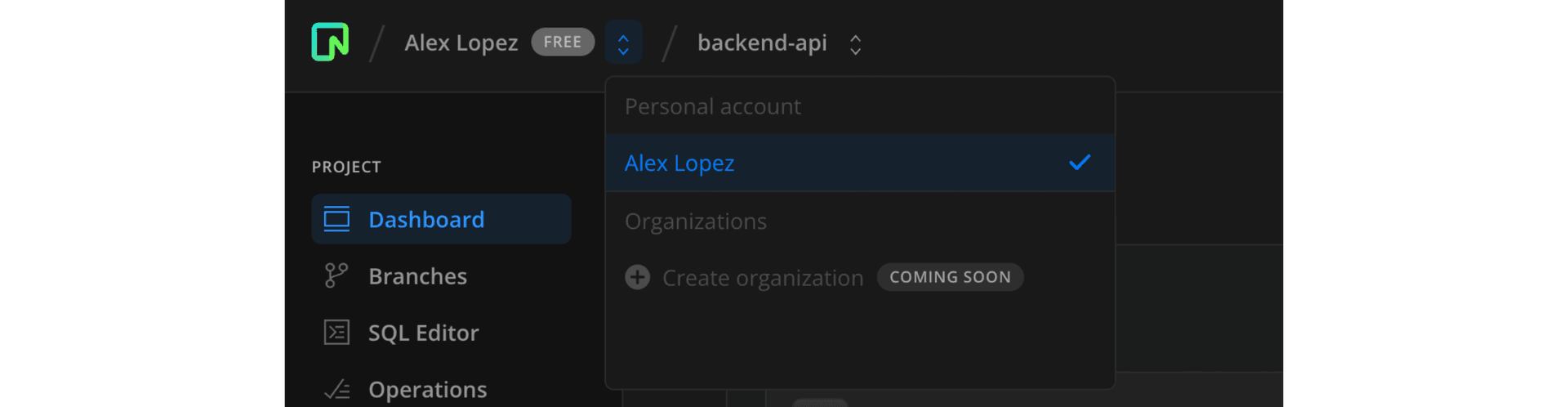
Task: Click the backend-api project name
Action: pos(762,42)
